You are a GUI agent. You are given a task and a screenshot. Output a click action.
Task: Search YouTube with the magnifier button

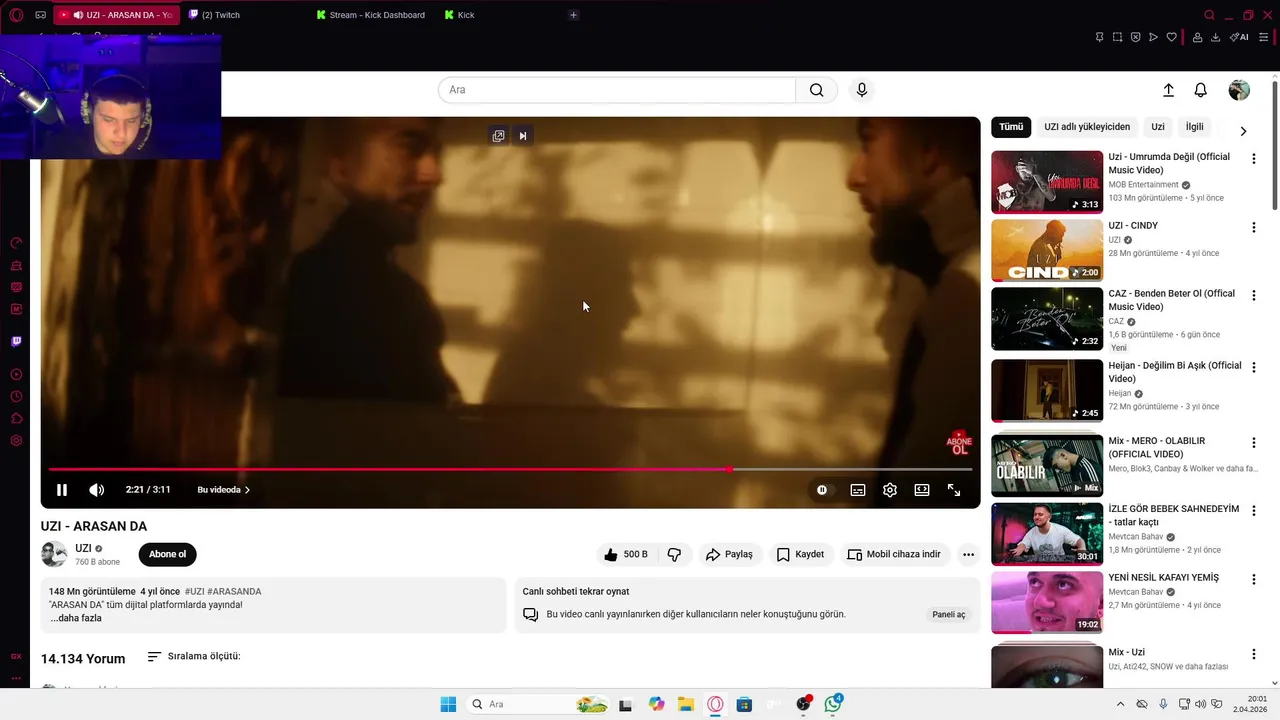816,90
